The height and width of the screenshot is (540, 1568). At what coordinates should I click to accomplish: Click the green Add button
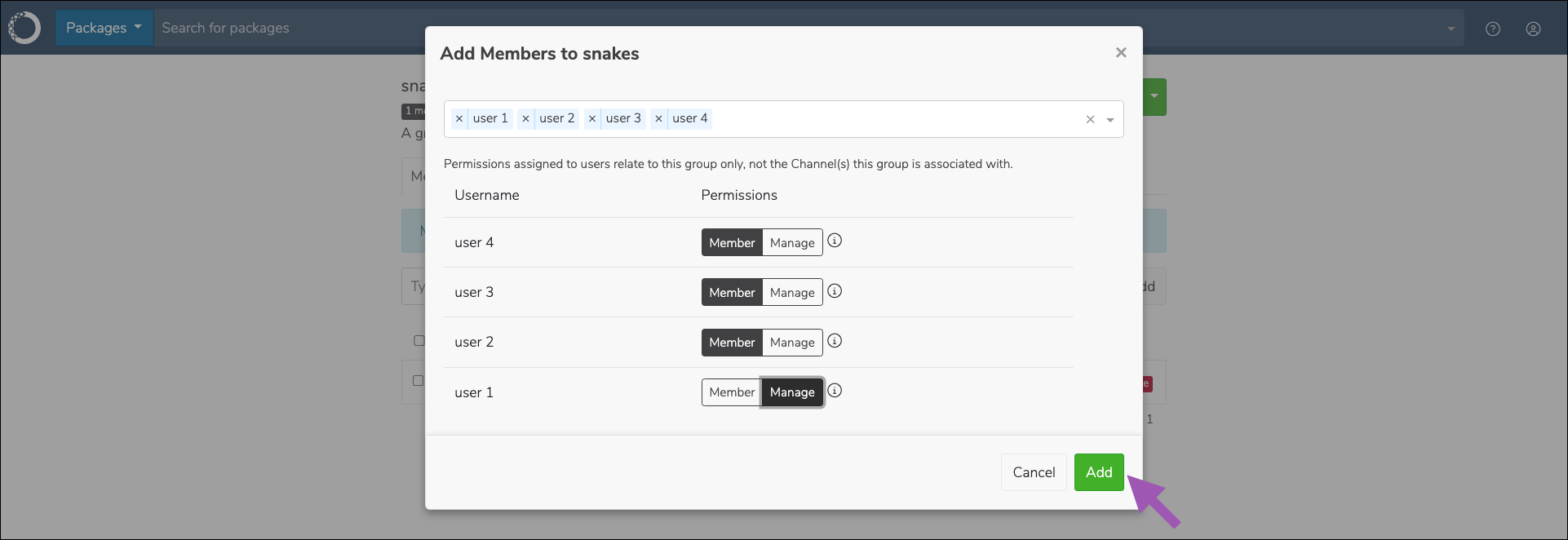(x=1099, y=472)
